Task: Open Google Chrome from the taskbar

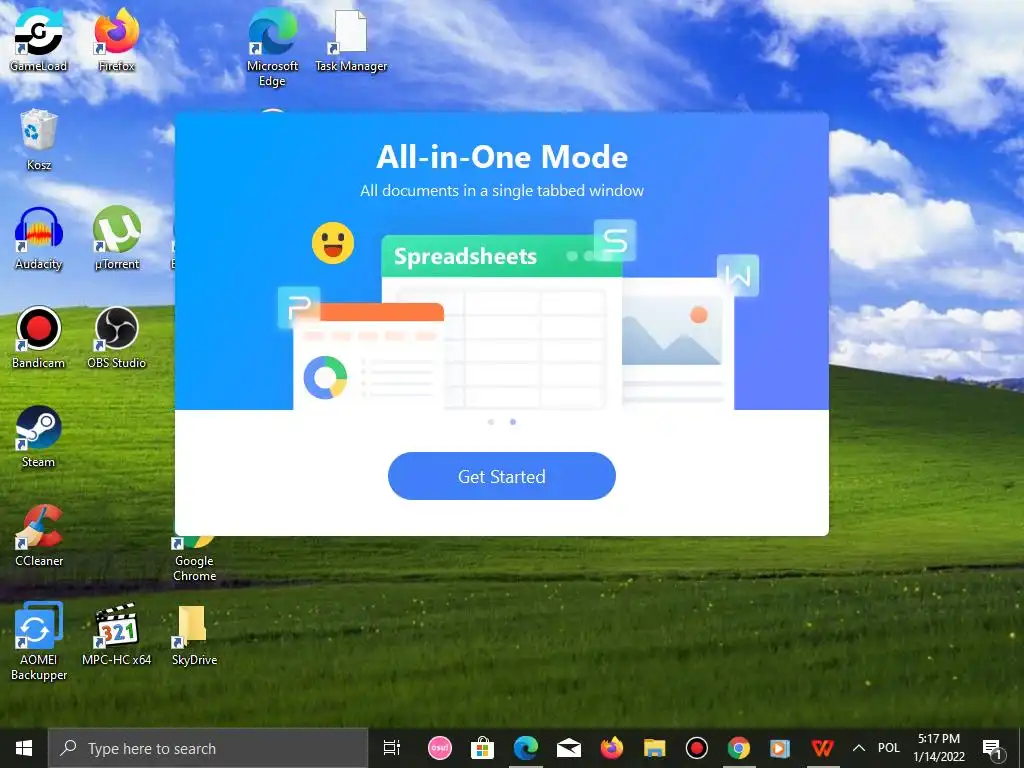Action: pyautogui.click(x=739, y=748)
